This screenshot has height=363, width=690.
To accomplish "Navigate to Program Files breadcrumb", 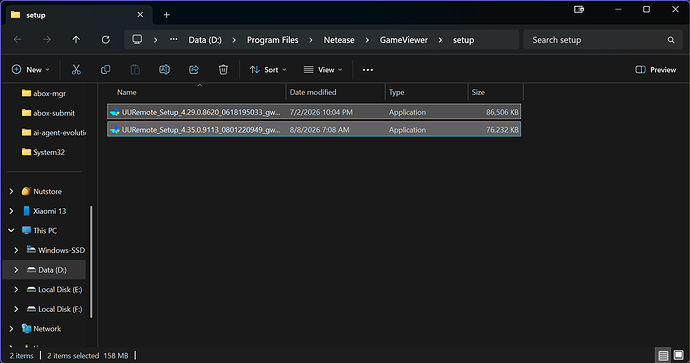I will [272, 40].
